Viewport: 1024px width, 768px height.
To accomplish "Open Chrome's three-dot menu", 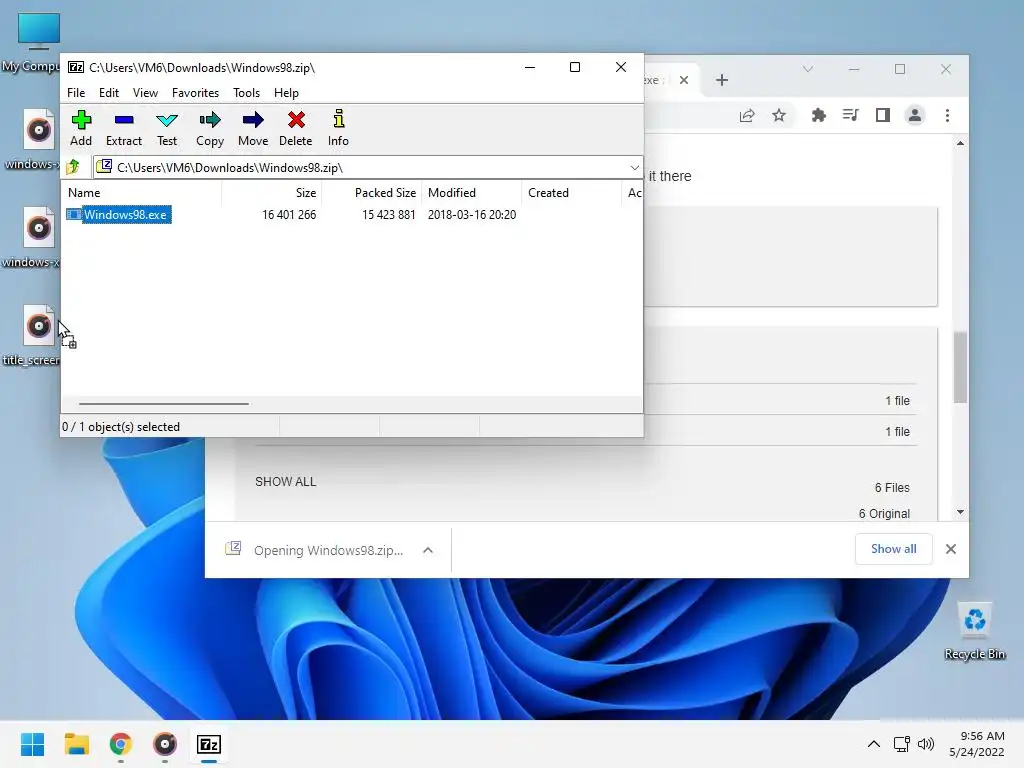I will (948, 116).
